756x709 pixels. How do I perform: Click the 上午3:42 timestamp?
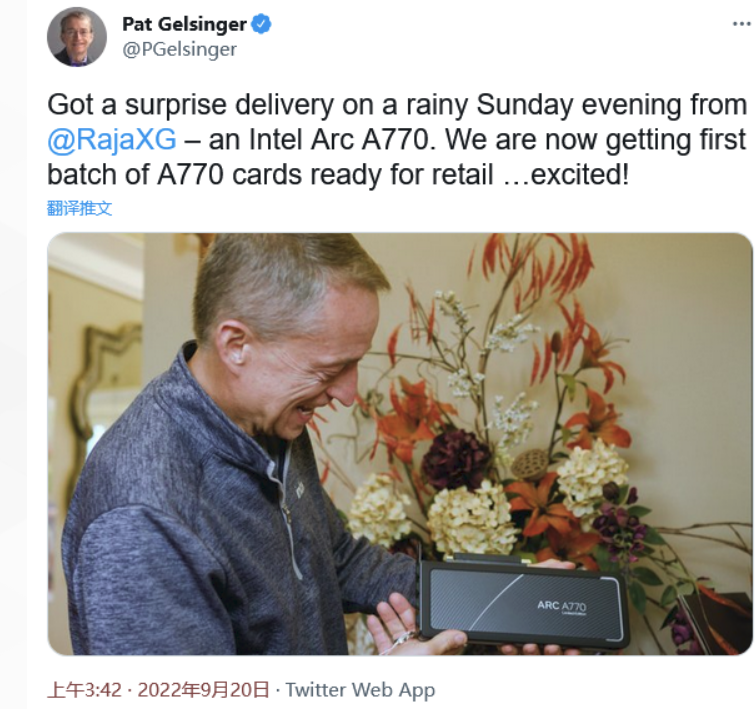(84, 690)
